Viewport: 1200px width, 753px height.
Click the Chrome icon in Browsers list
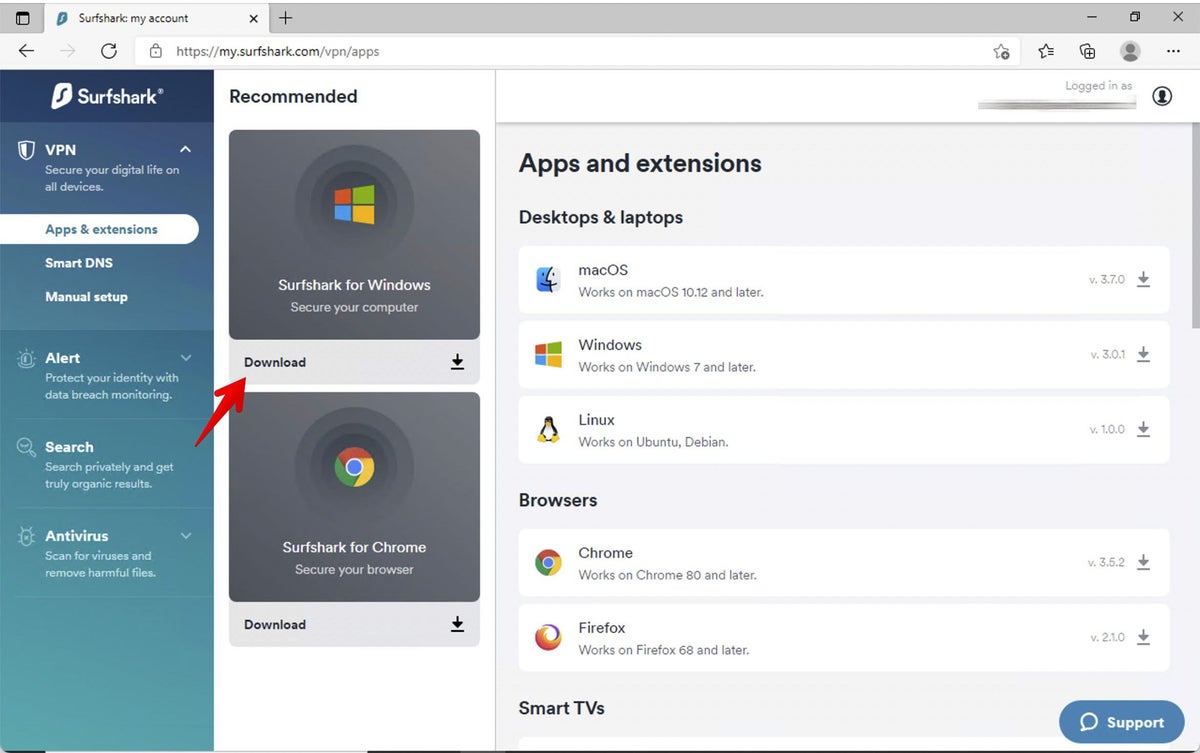[548, 563]
